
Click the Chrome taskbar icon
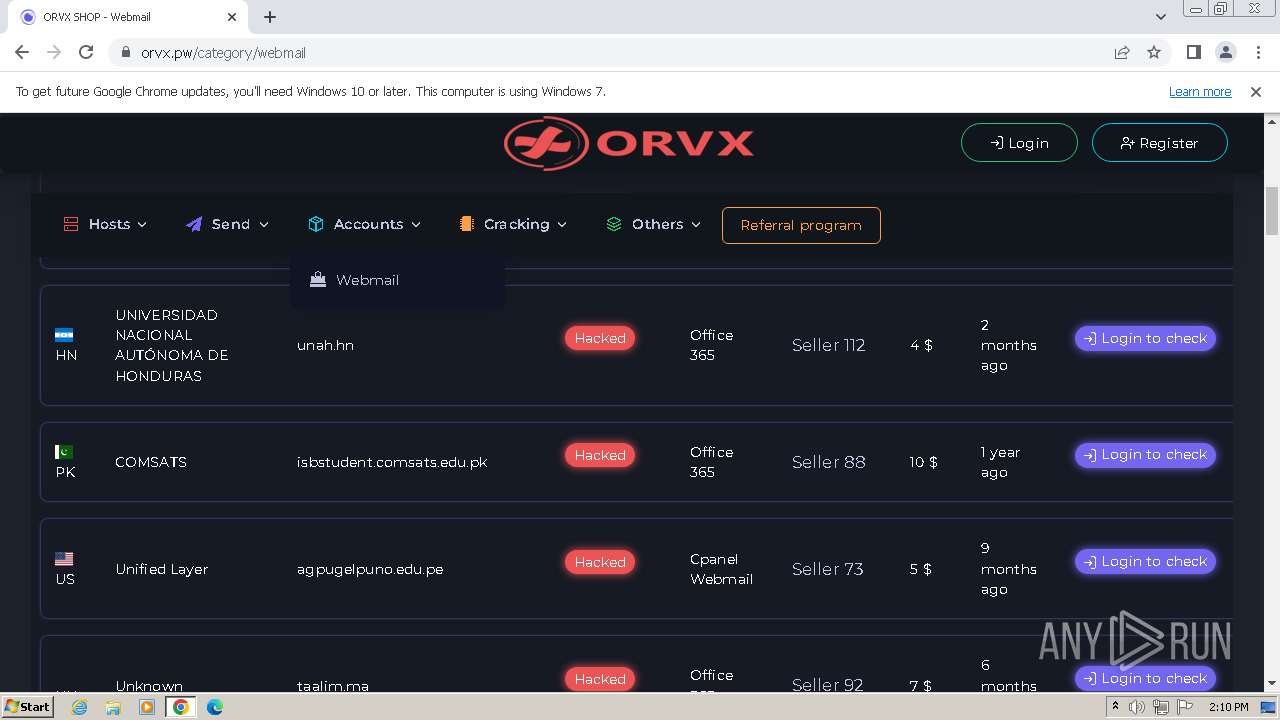pyautogui.click(x=181, y=707)
